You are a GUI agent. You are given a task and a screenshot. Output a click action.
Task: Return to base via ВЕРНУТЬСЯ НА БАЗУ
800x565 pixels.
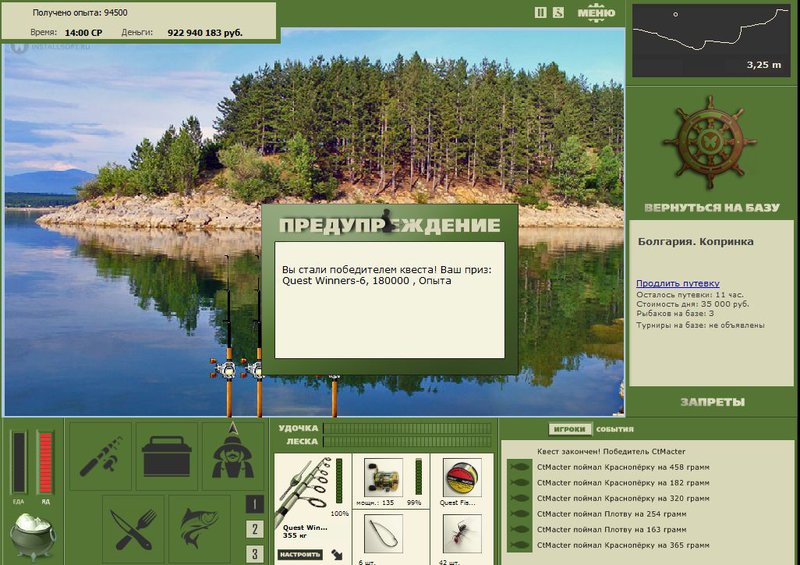(x=712, y=208)
